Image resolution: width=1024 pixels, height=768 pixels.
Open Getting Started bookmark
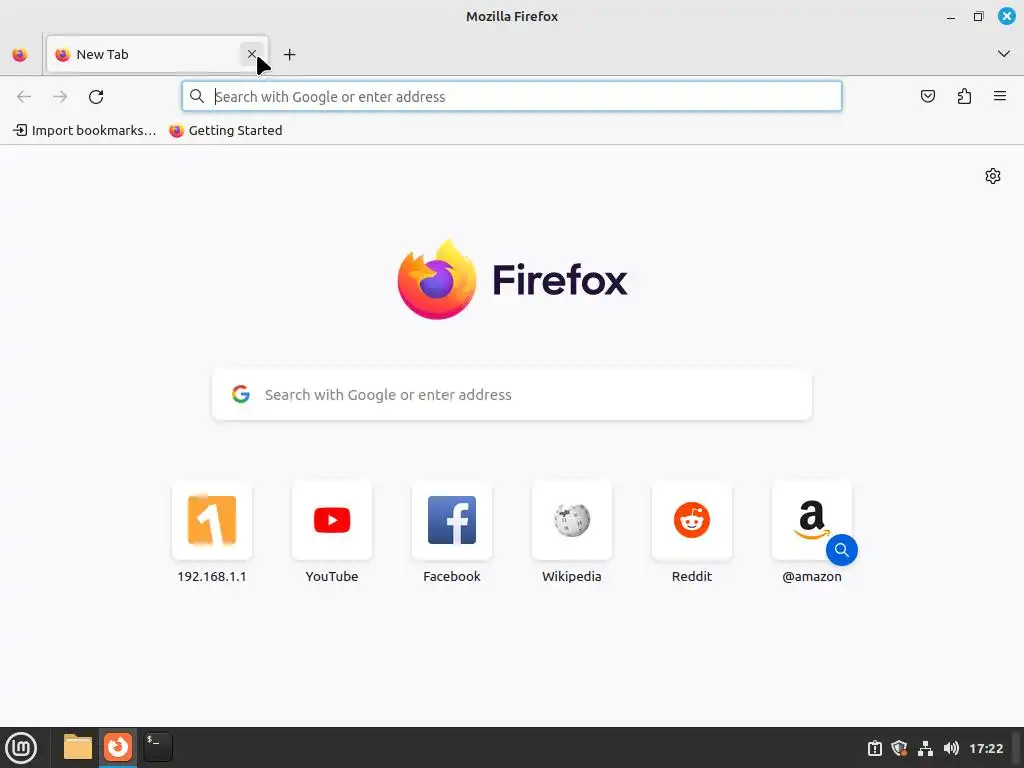coord(226,131)
